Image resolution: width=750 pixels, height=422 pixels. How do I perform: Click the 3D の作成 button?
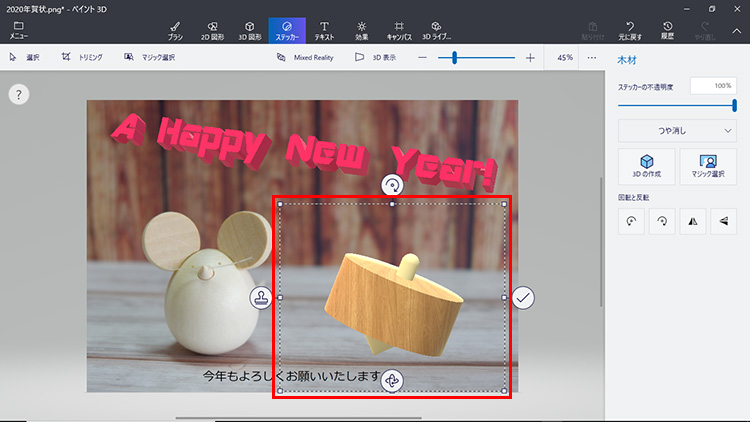coord(647,165)
